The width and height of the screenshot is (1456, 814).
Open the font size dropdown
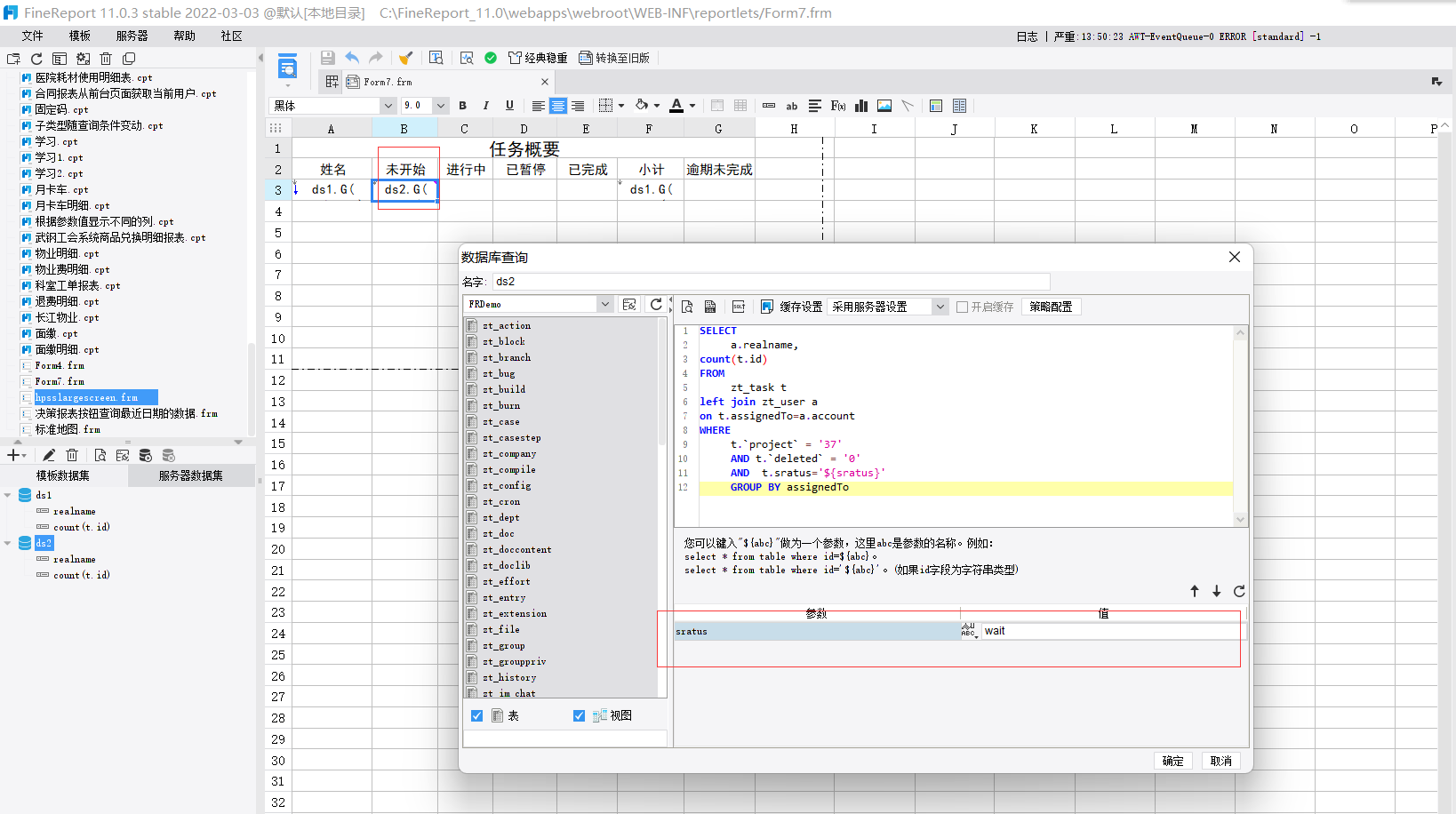440,106
